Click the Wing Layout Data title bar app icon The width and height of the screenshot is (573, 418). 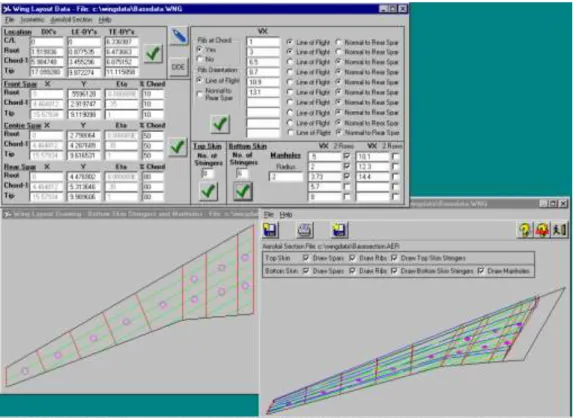coord(7,9)
